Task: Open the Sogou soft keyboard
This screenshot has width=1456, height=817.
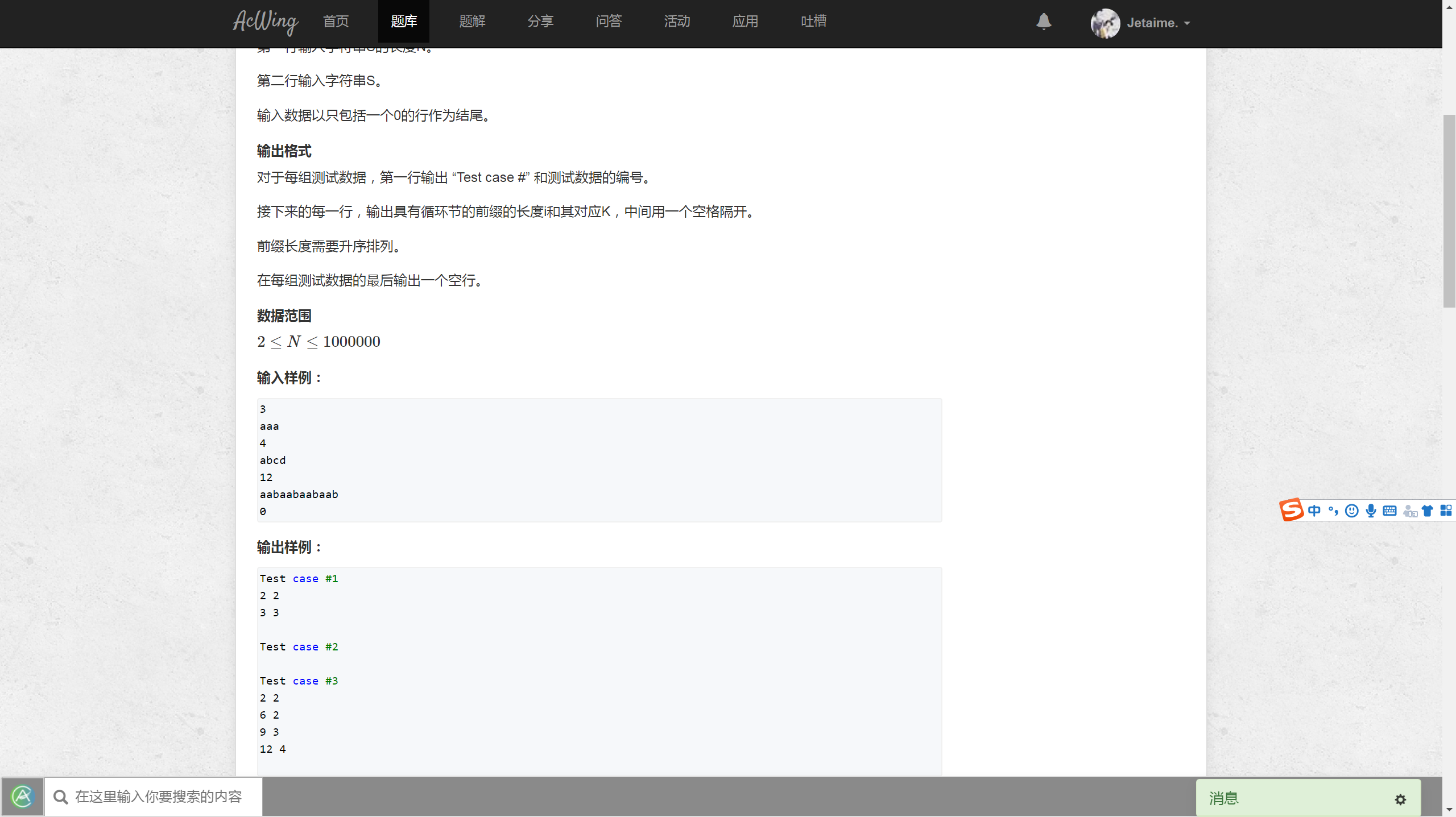Action: [1389, 511]
